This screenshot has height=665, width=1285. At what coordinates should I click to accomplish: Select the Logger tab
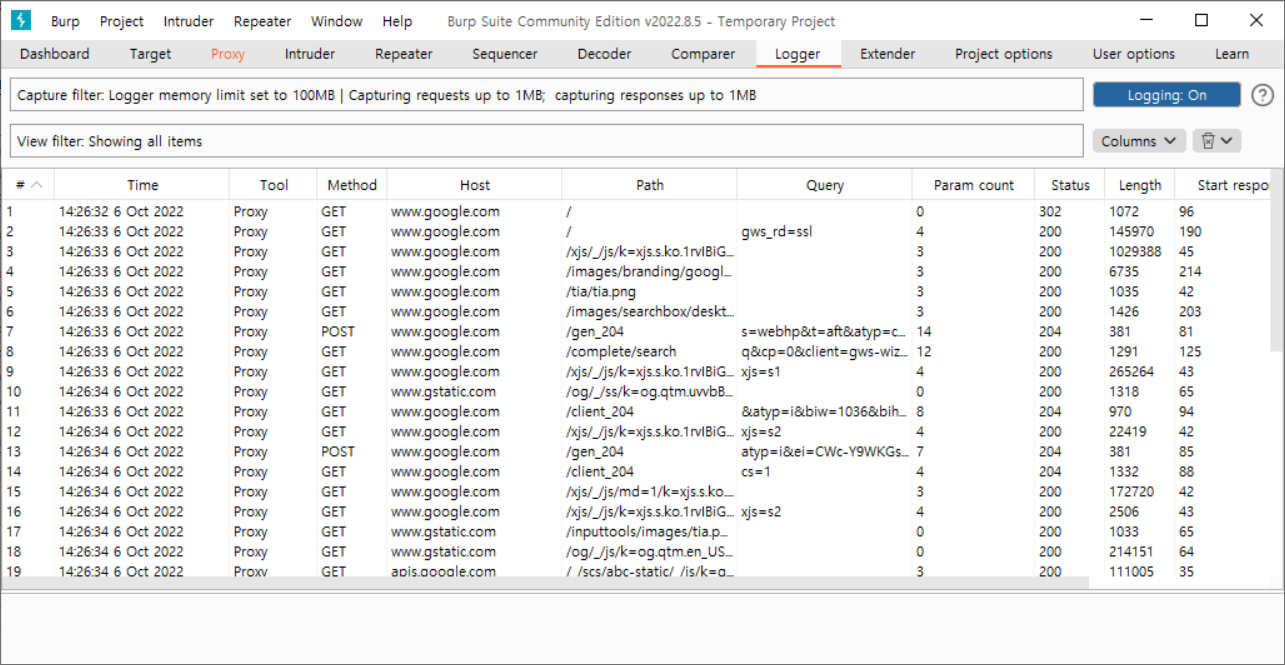click(798, 54)
